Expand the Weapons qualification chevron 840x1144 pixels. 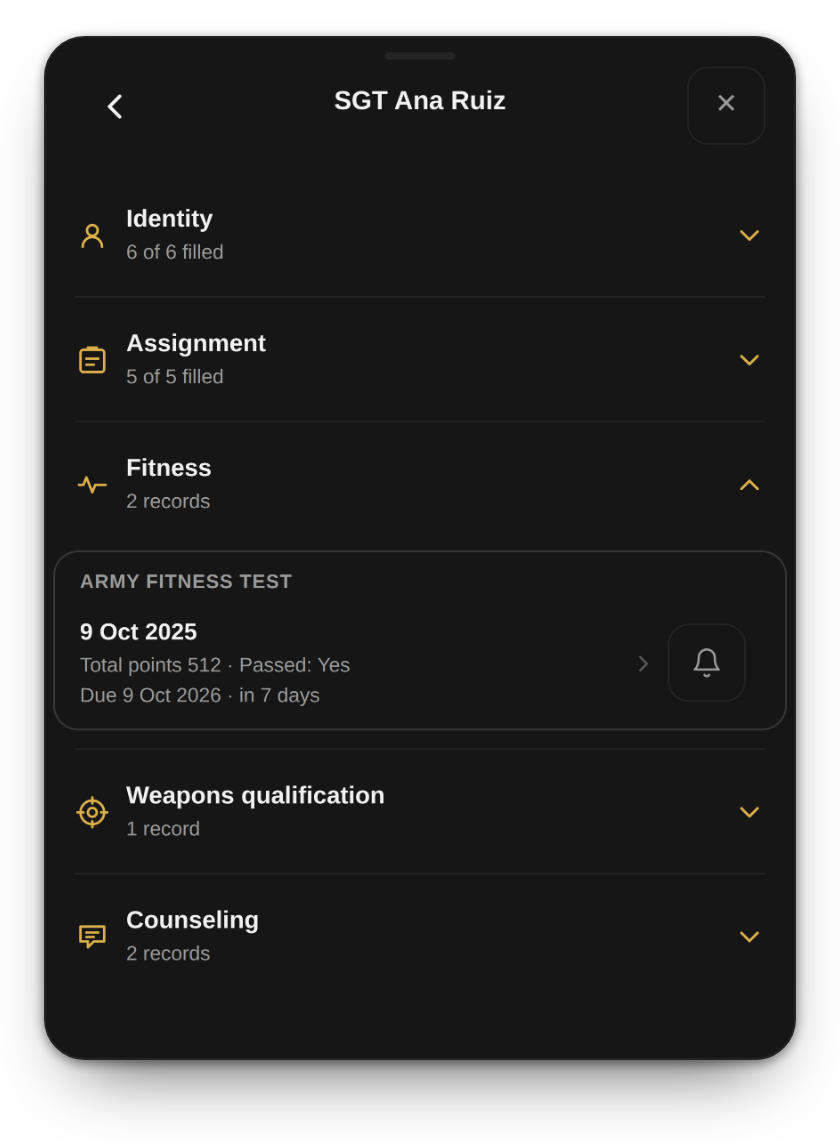pyautogui.click(x=750, y=812)
